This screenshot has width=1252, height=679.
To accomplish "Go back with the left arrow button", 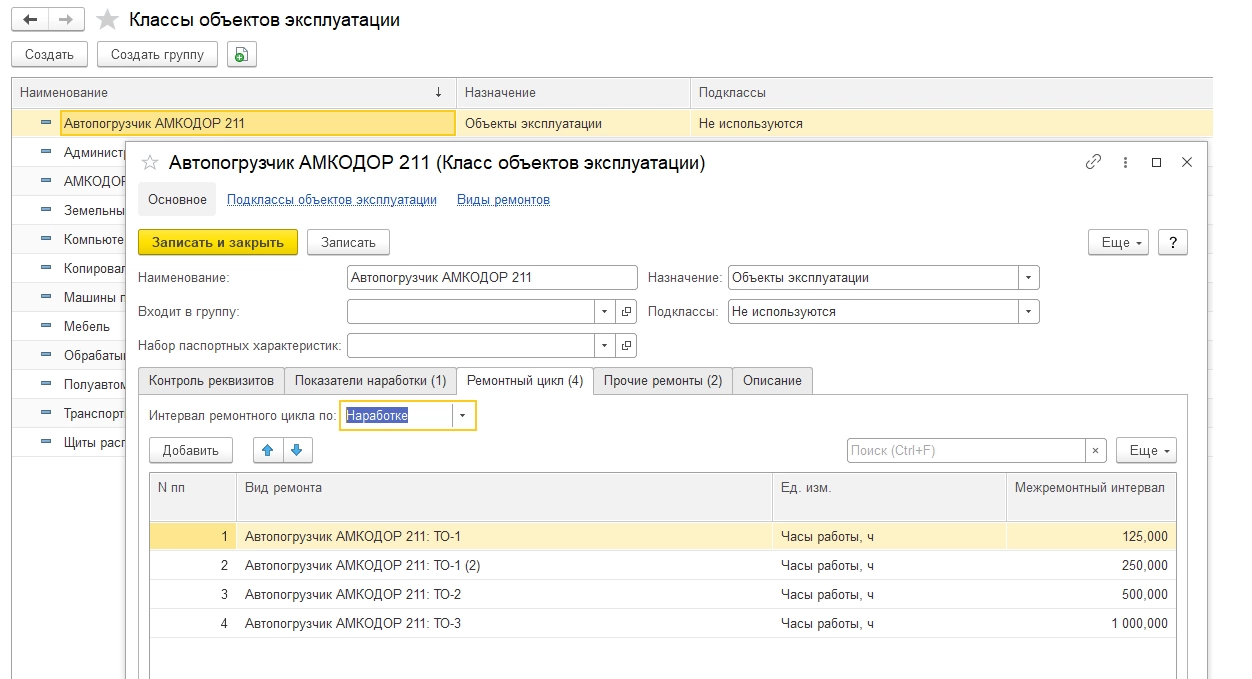I will click(x=30, y=19).
